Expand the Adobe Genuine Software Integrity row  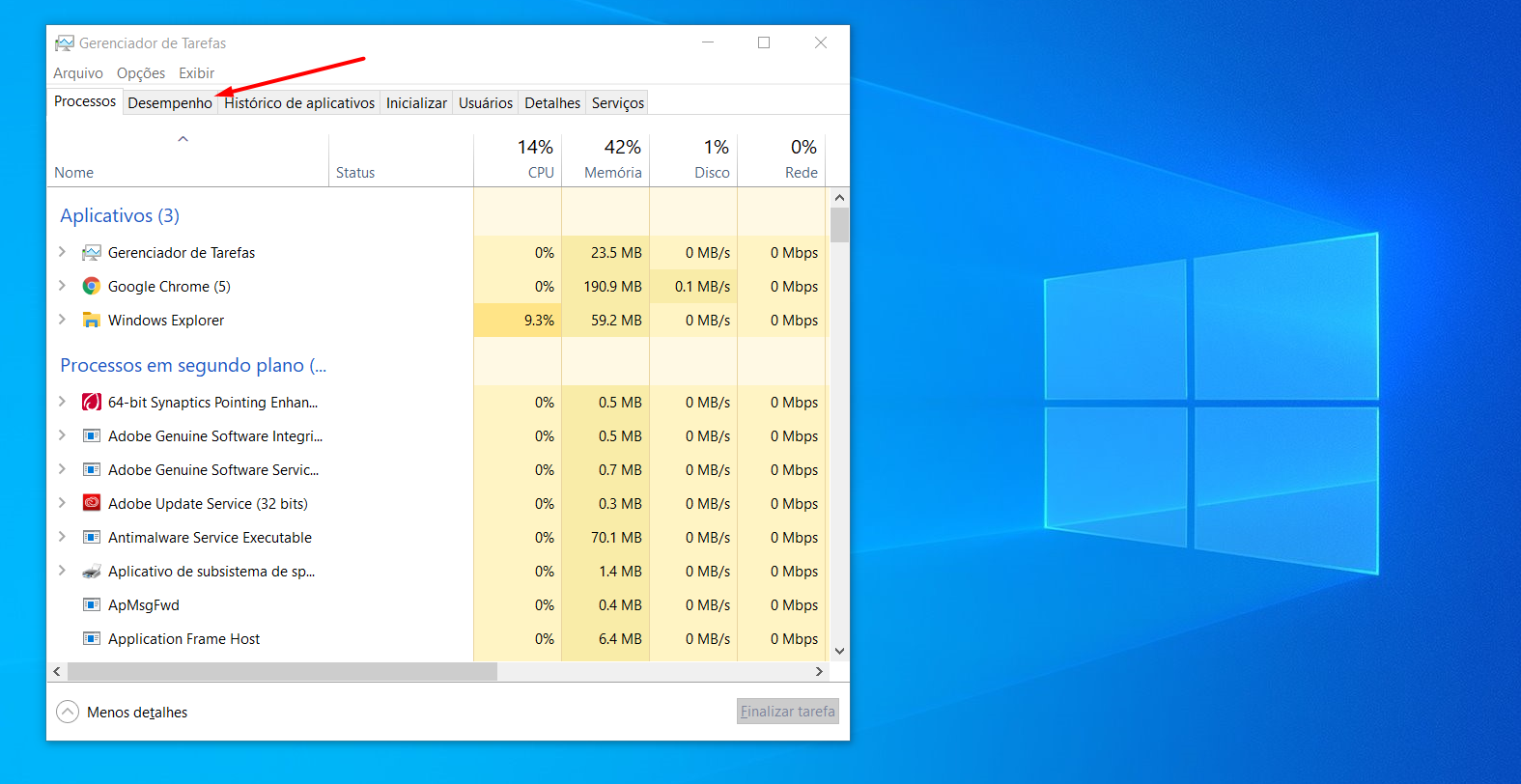click(62, 435)
